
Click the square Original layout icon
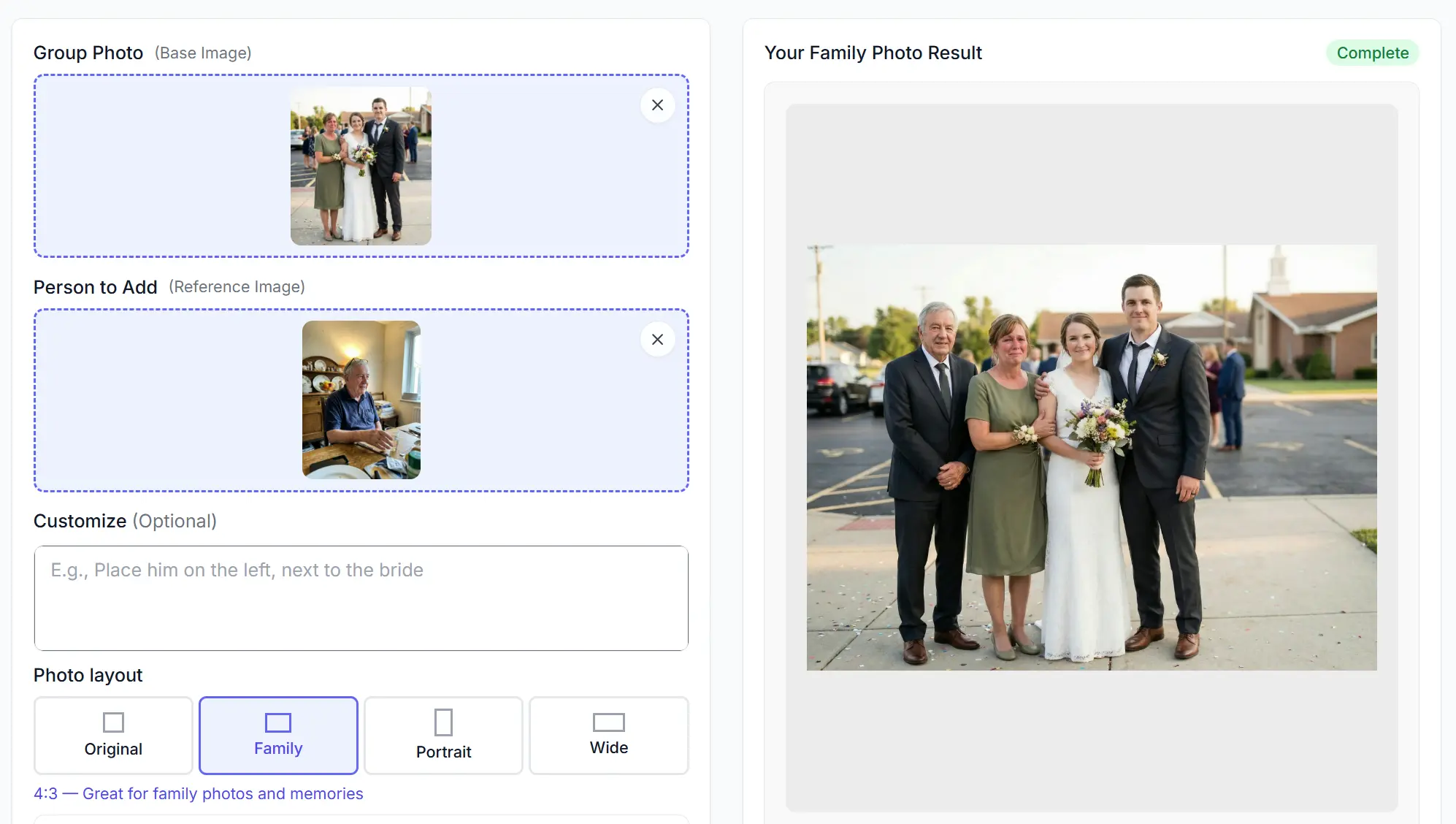point(113,722)
